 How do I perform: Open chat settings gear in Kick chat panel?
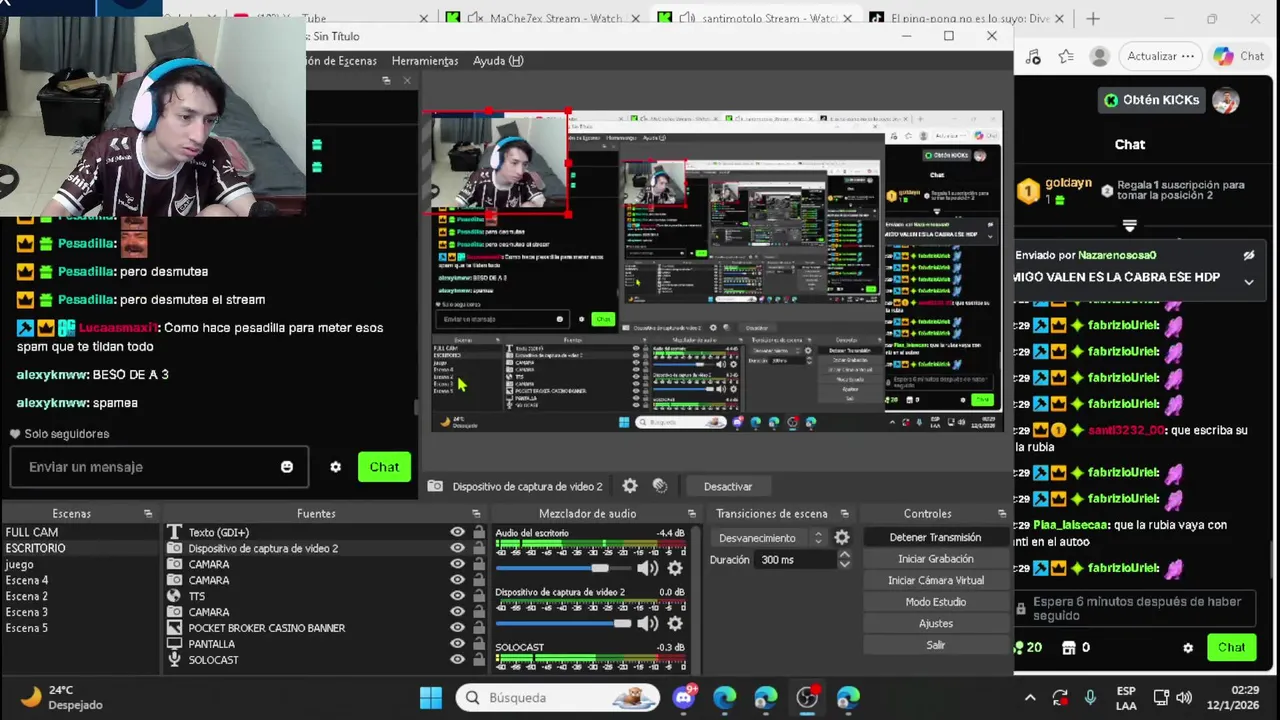coord(1188,648)
